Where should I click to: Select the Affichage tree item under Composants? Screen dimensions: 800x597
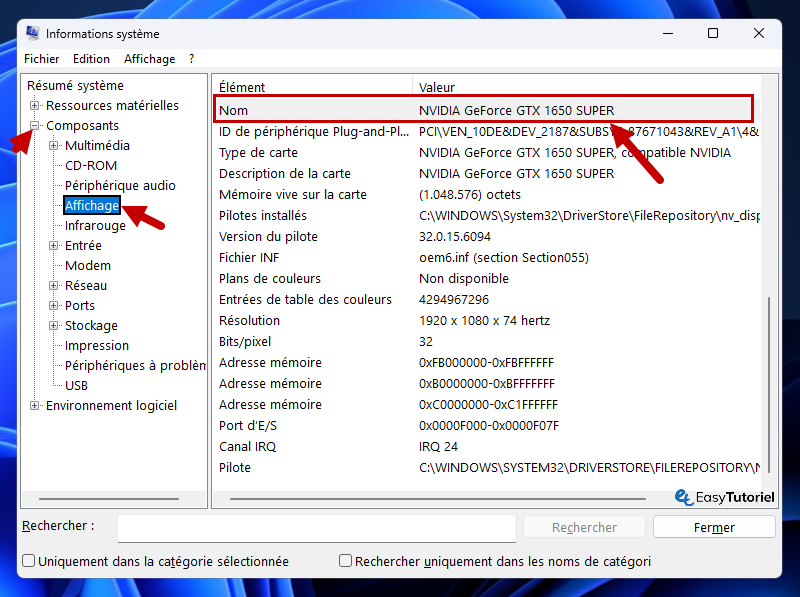click(92, 205)
